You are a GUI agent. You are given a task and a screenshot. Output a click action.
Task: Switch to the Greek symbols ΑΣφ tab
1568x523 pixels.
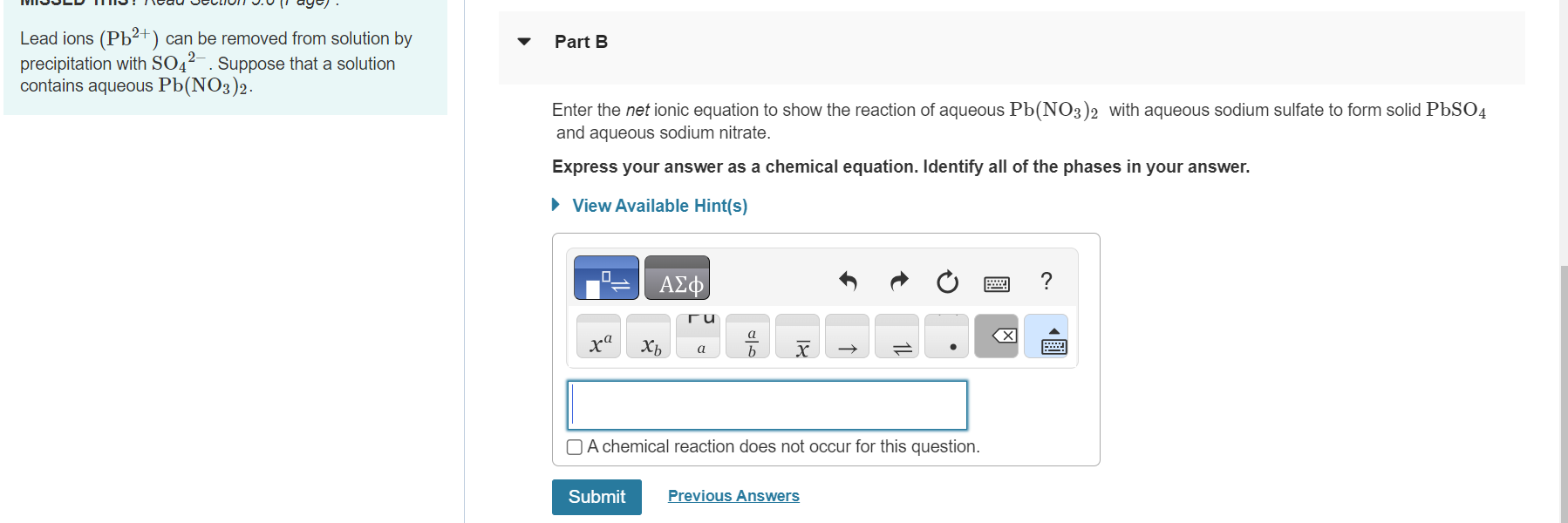[x=678, y=278]
